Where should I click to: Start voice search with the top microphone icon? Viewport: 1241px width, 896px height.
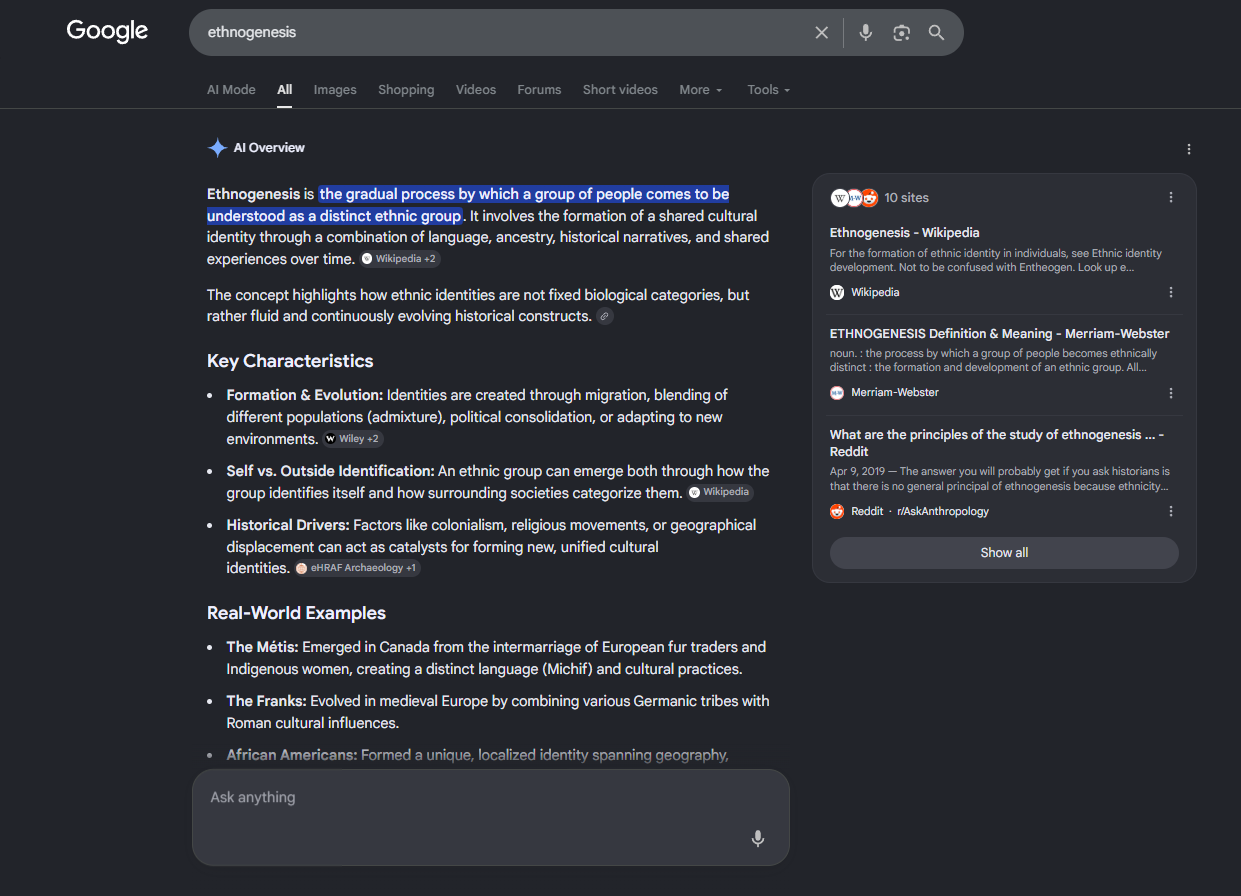pyautogui.click(x=866, y=33)
